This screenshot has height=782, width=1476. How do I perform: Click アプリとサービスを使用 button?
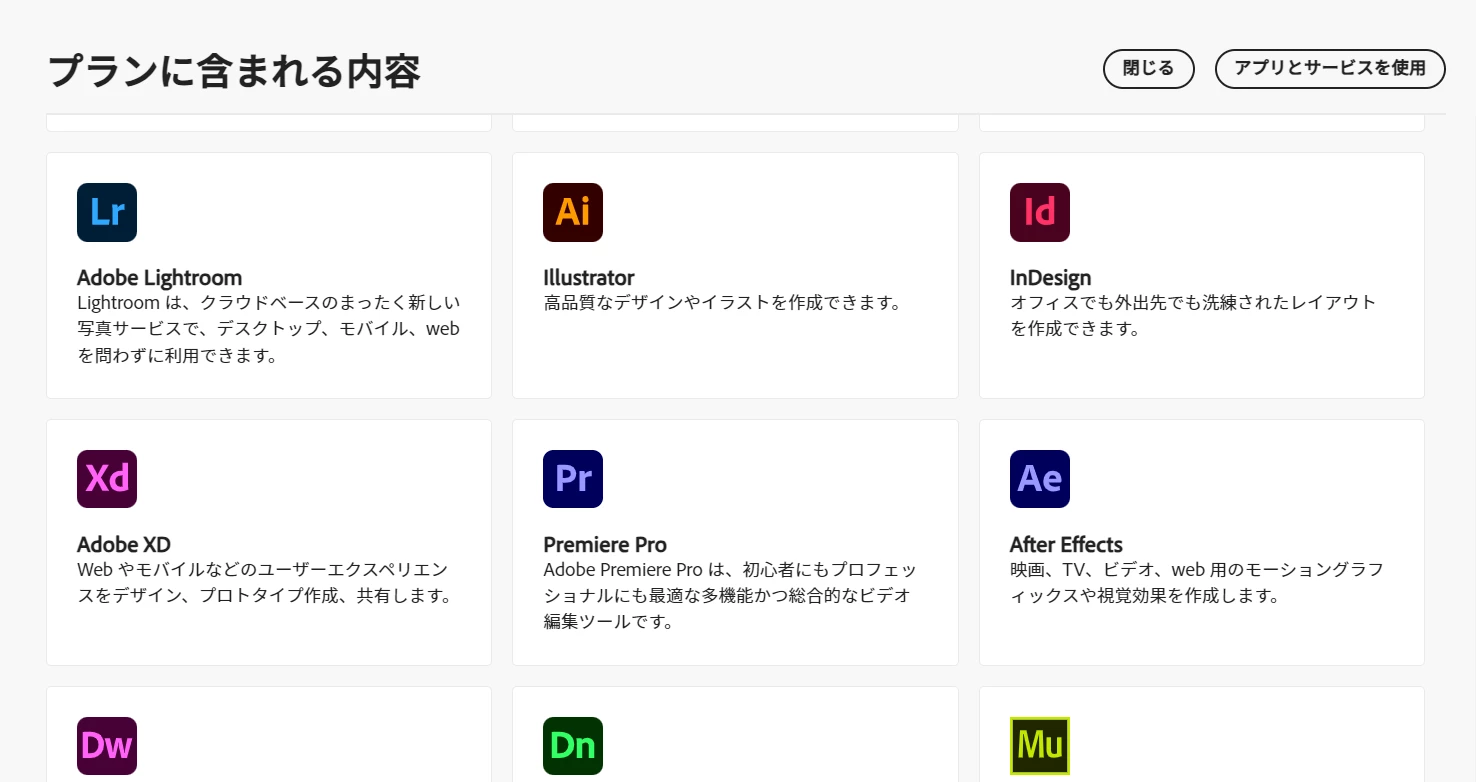1330,69
